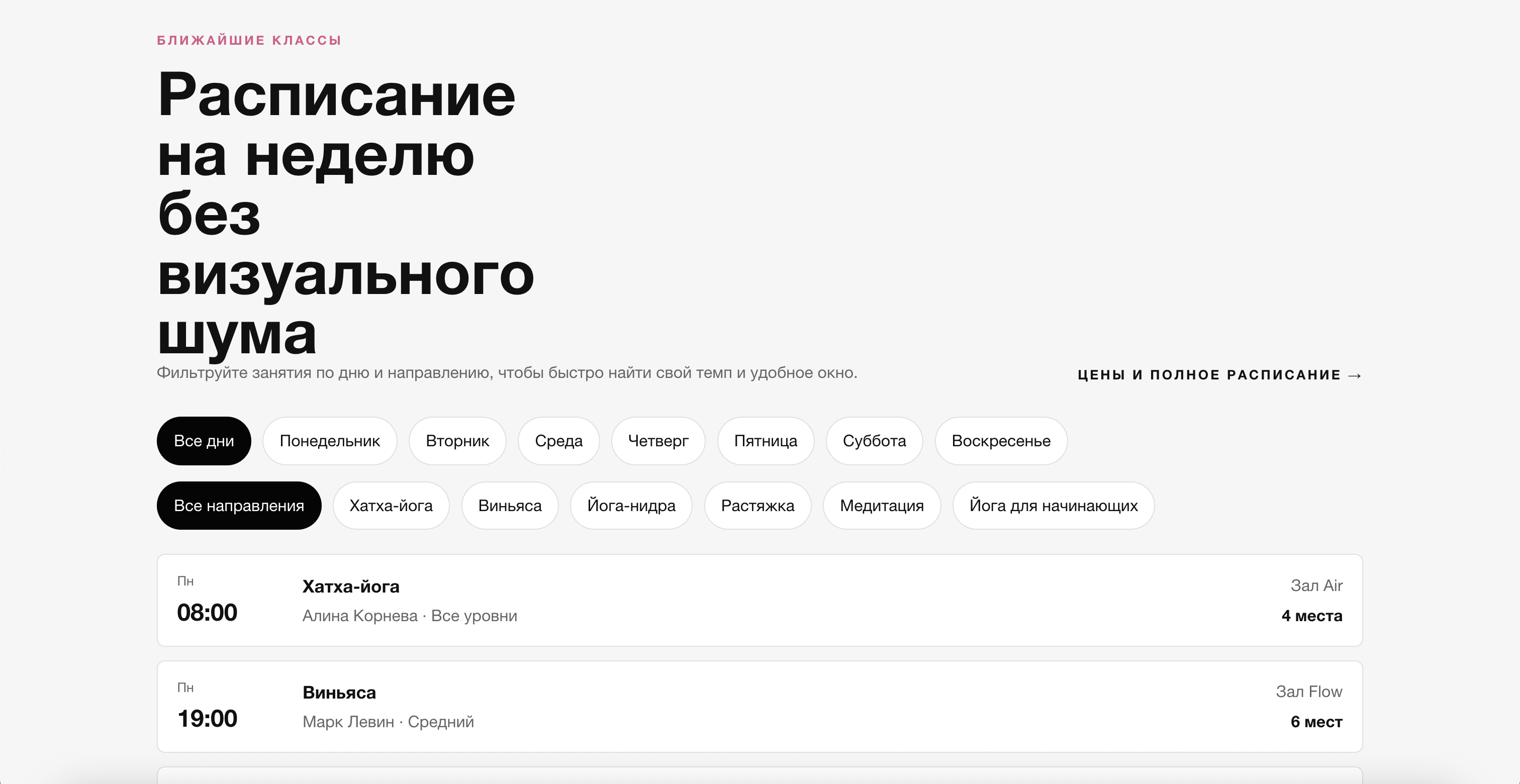
Task: Filter classes by Хатха-йога chip
Action: coord(391,506)
